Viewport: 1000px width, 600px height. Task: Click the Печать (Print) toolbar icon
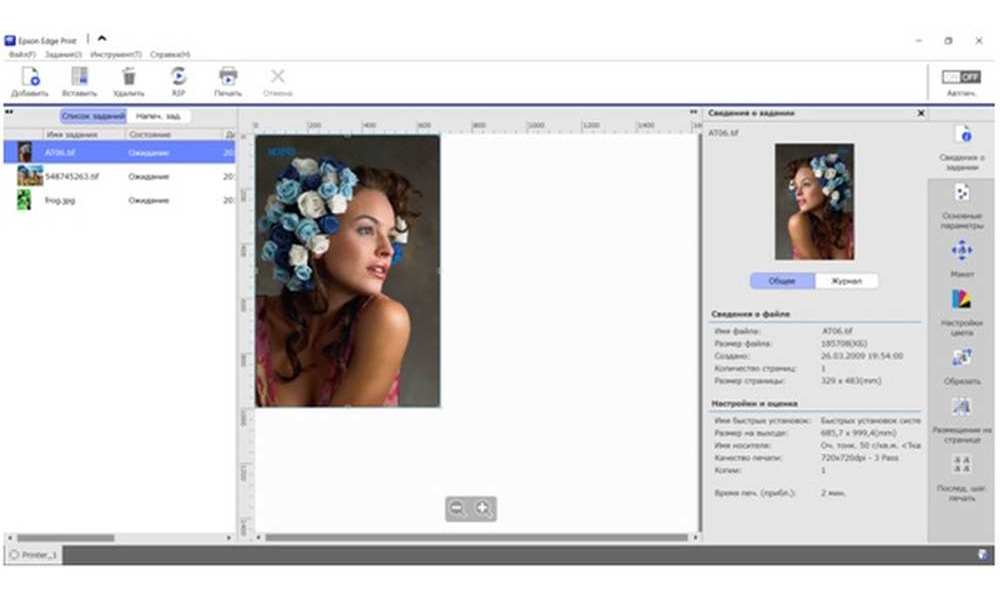[x=228, y=77]
